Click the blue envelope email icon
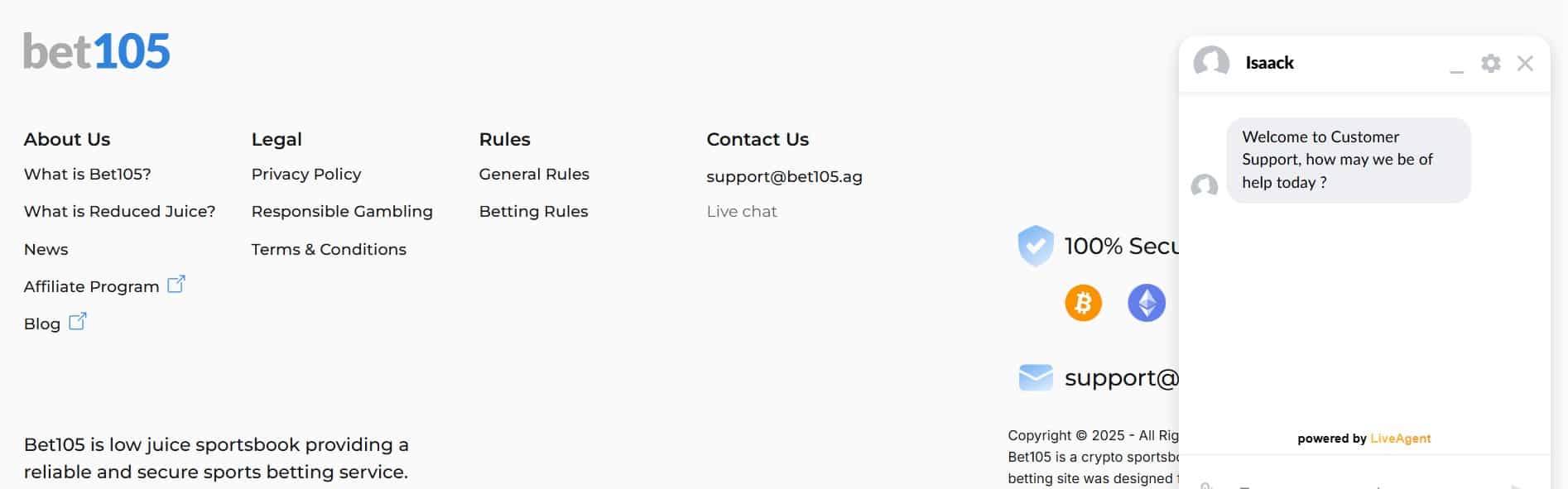Image resolution: width=1568 pixels, height=489 pixels. (1035, 377)
